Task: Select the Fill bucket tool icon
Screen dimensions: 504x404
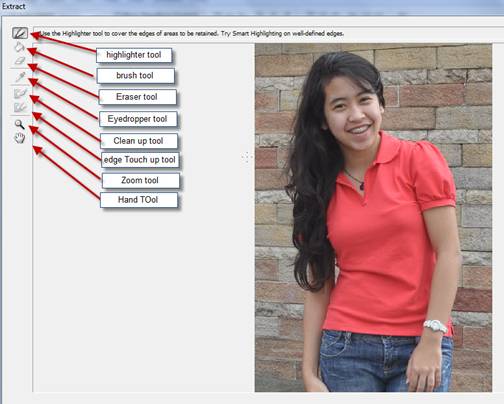Action: (x=19, y=47)
